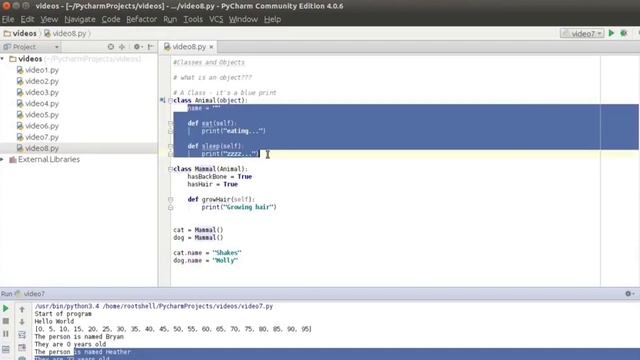Screen dimensions: 640x360
Task: Click the Pause output icon in Run panel
Action: [6, 334]
